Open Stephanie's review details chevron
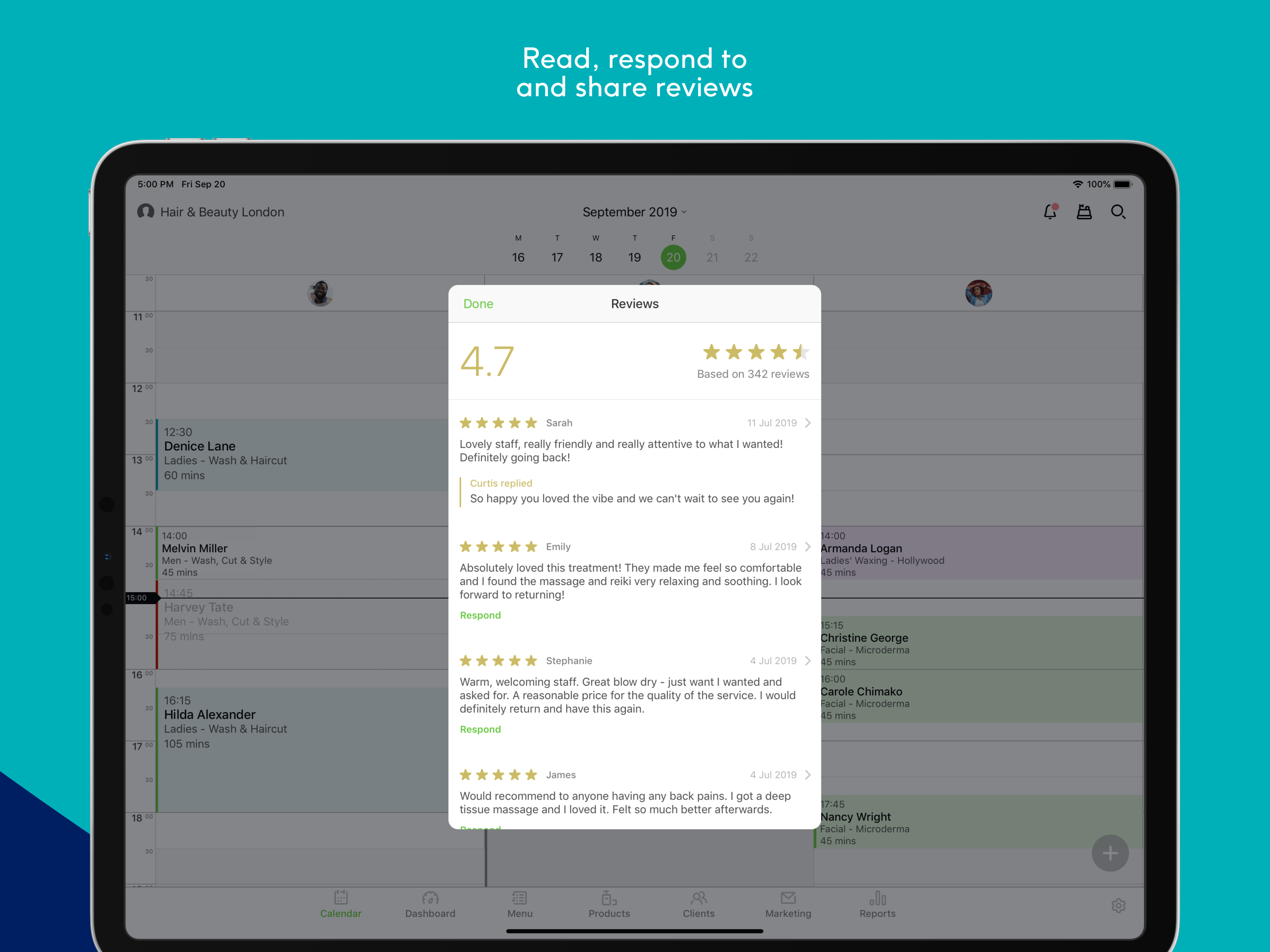This screenshot has width=1270, height=952. 808,661
